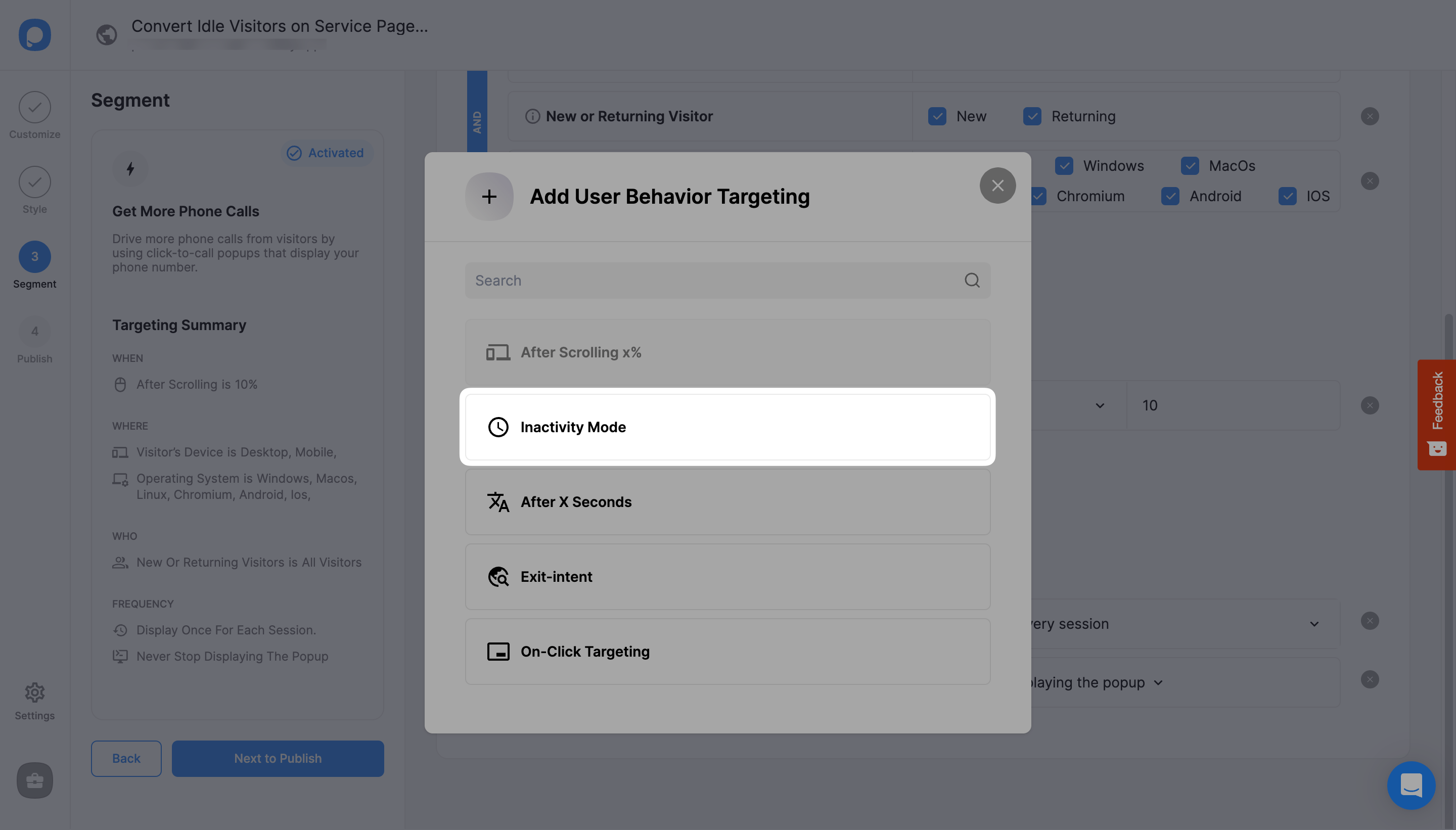Click the After X Seconds targeting icon
This screenshot has width=1456, height=830.
coord(497,501)
